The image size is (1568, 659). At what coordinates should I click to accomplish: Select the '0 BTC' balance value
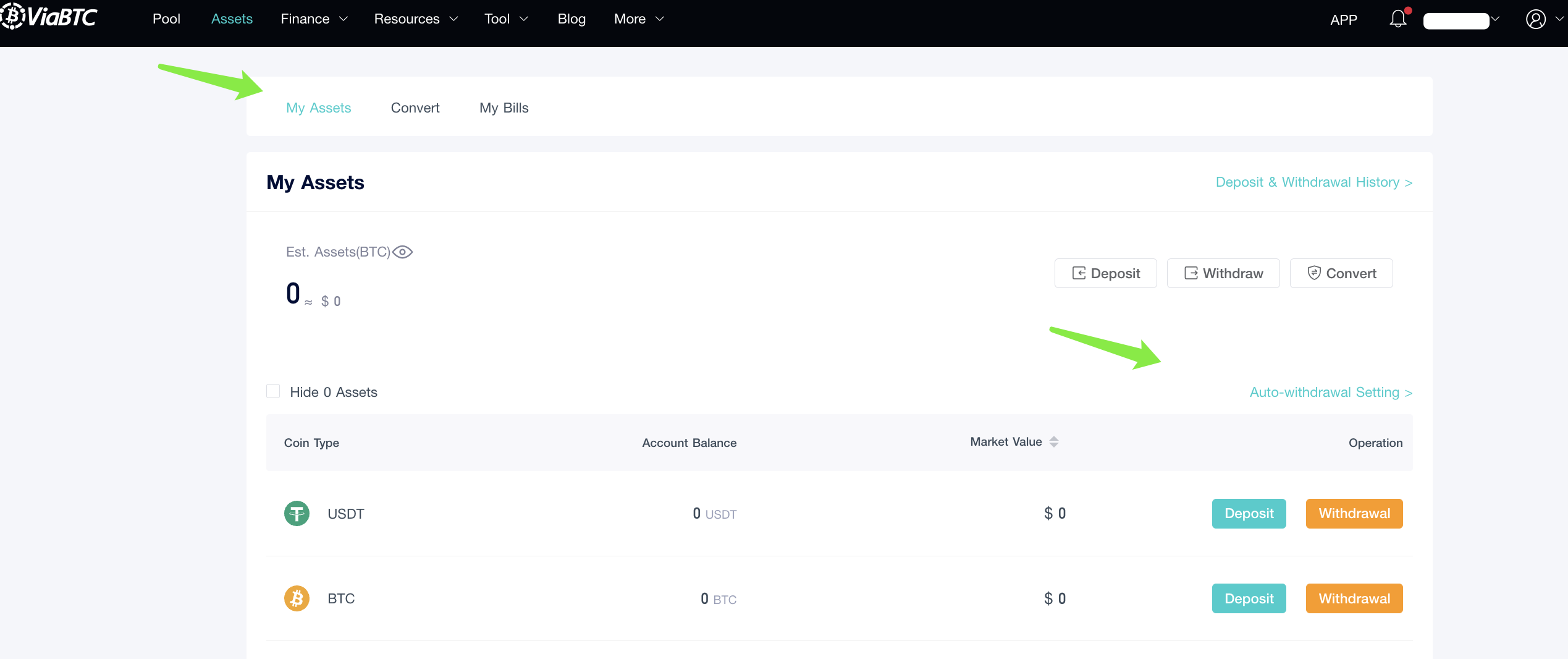pyautogui.click(x=719, y=598)
